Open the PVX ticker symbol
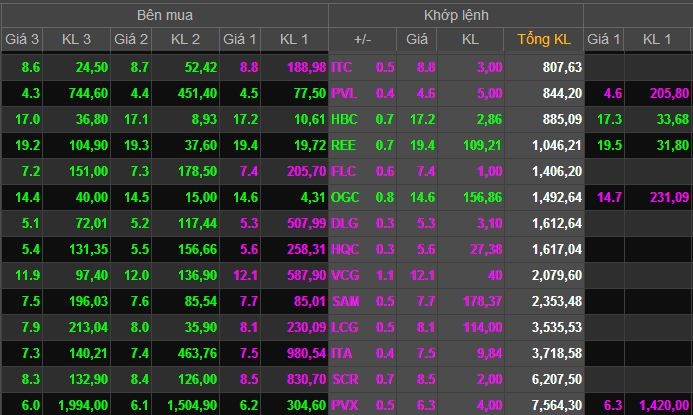The width and height of the screenshot is (693, 415). pyautogui.click(x=342, y=405)
